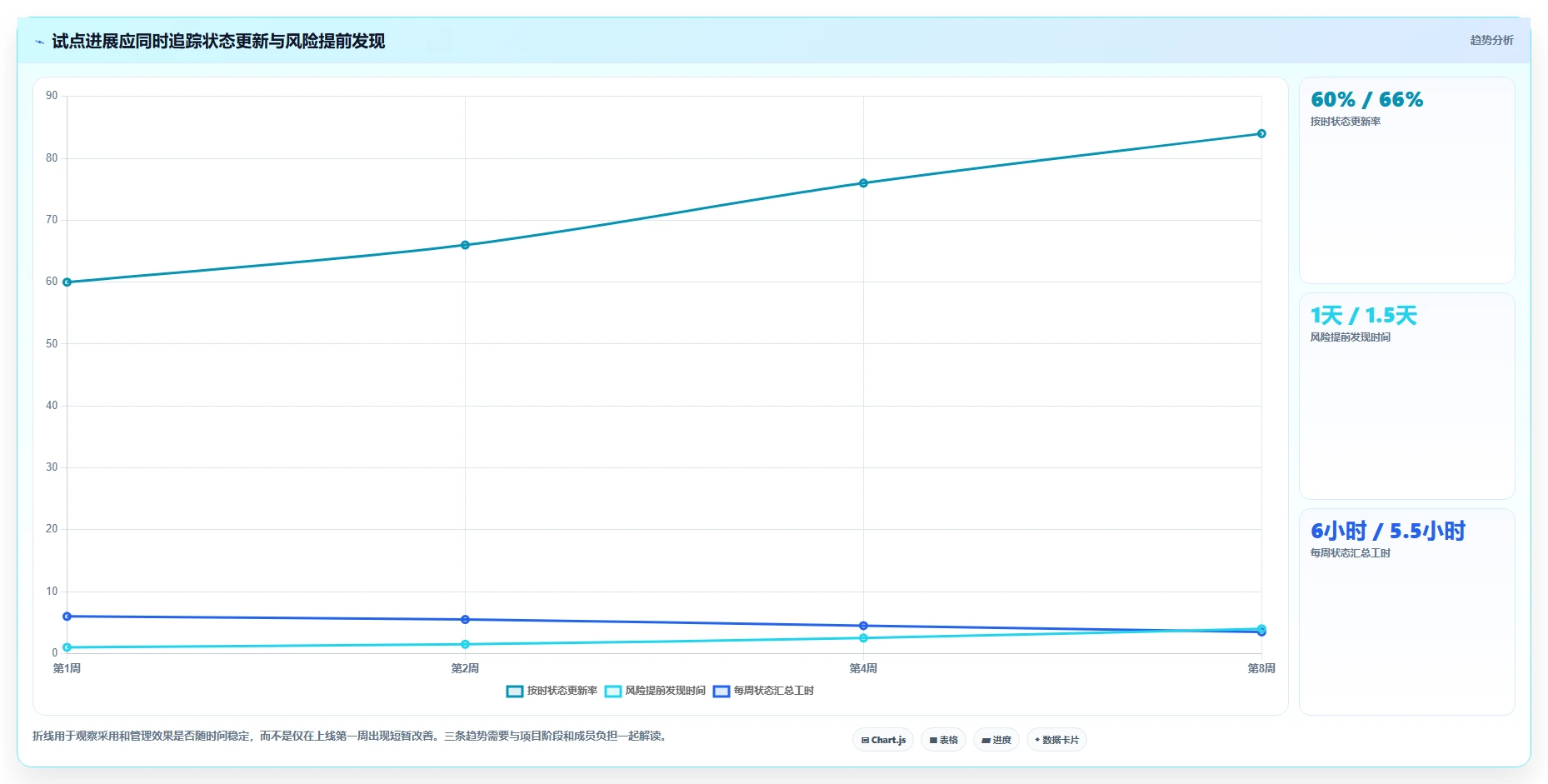Click the 第8周 x-axis label

[x=1261, y=668]
